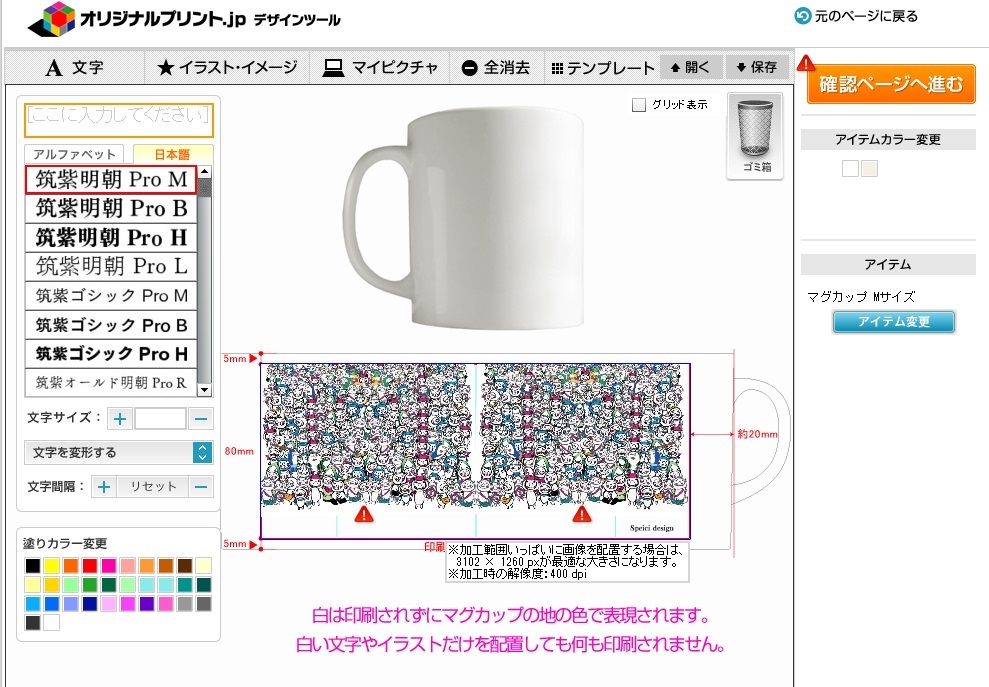Increase 文字サイズ with the plus button
Screen dimensions: 989x687
pos(120,418)
